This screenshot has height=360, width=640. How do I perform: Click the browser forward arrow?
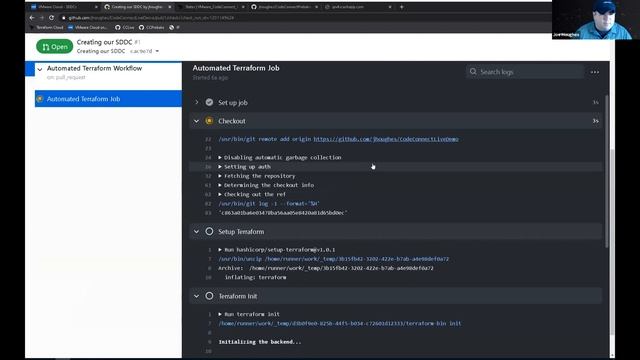point(42,18)
